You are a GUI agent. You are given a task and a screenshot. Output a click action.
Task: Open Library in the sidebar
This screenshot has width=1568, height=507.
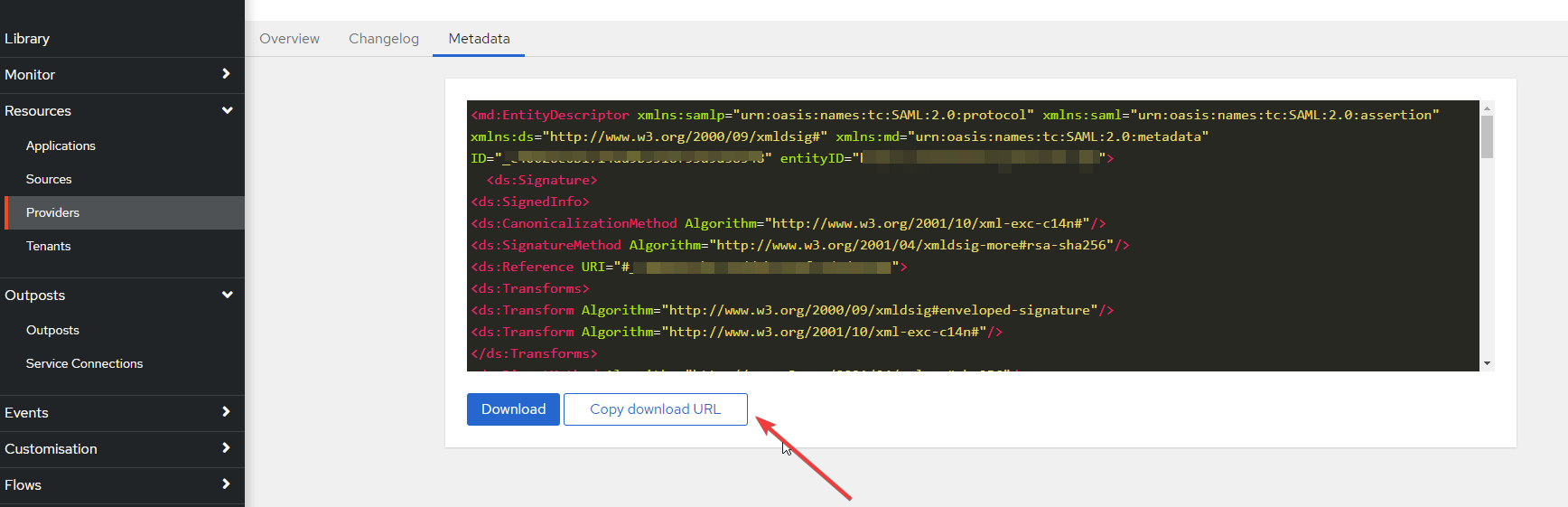[27, 39]
